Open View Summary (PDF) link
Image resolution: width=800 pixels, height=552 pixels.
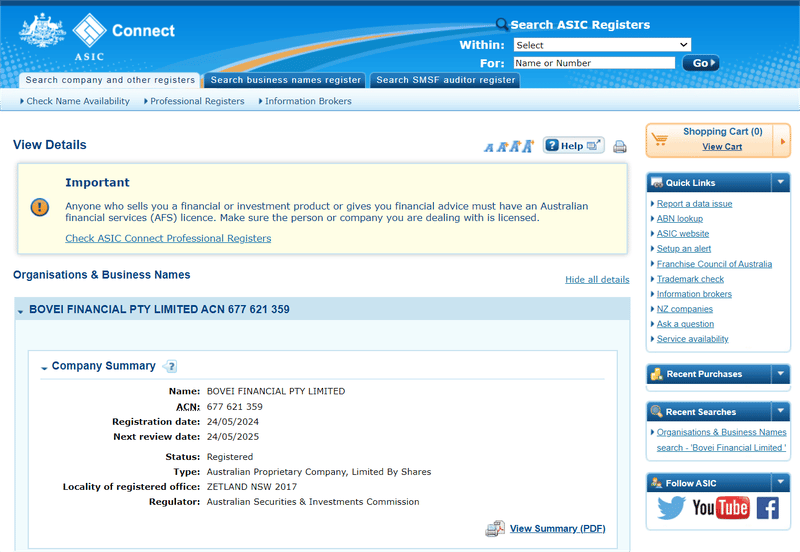pos(557,528)
